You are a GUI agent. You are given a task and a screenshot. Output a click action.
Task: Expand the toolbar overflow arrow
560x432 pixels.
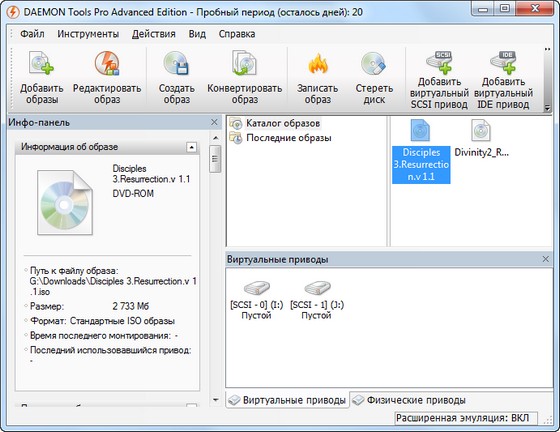(x=547, y=108)
